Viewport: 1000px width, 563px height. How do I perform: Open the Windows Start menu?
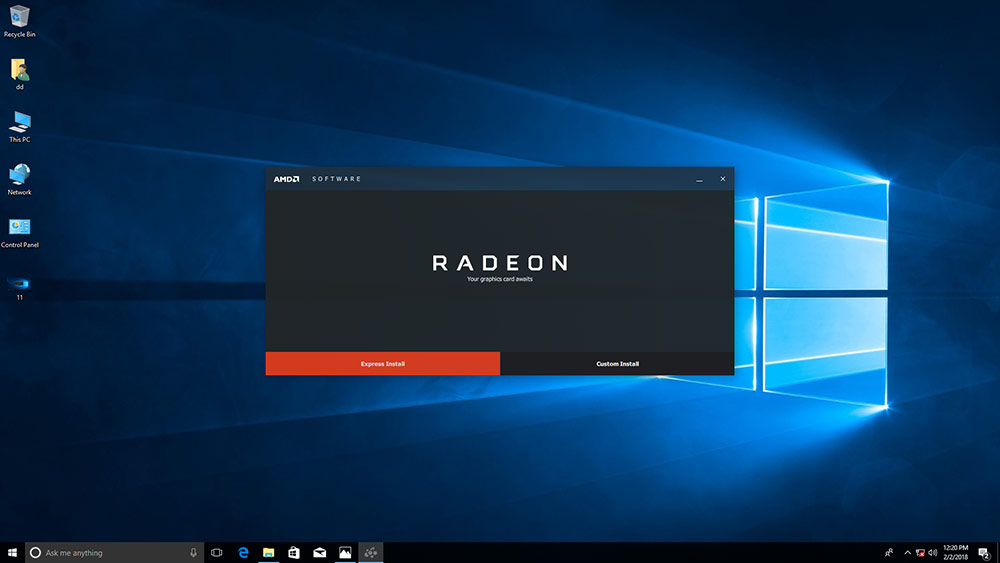click(12, 553)
